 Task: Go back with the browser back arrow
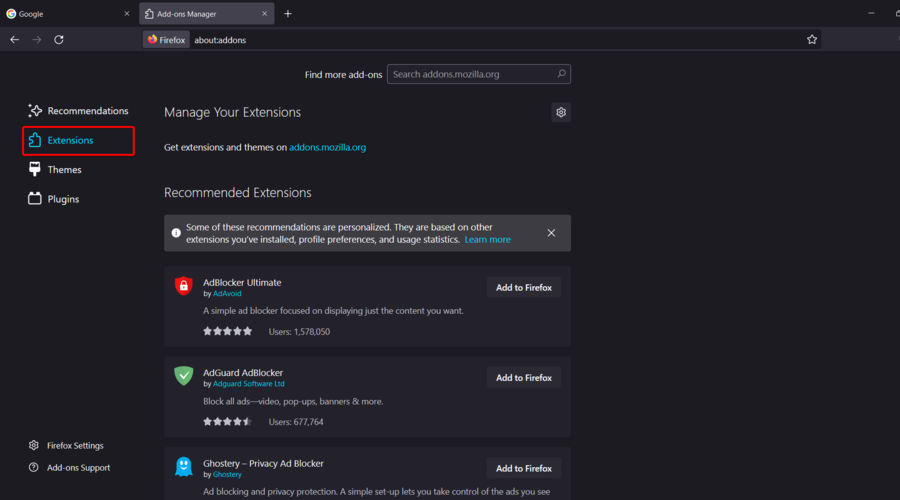(x=14, y=40)
